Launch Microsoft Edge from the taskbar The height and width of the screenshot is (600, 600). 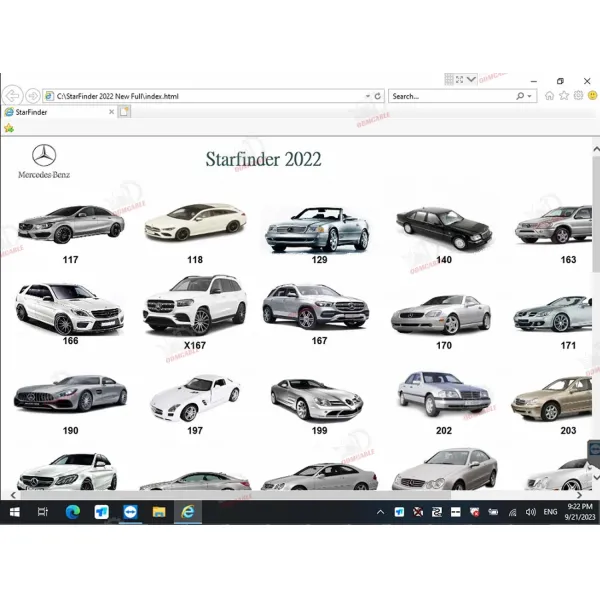coord(72,512)
